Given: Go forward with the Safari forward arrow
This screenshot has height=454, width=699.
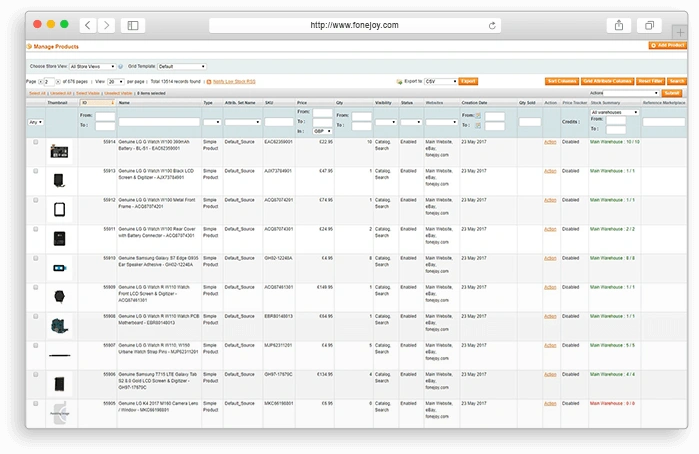Looking at the screenshot, I should [x=106, y=25].
